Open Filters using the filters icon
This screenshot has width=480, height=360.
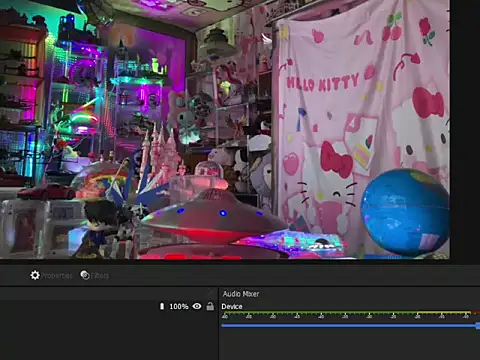click(x=85, y=275)
